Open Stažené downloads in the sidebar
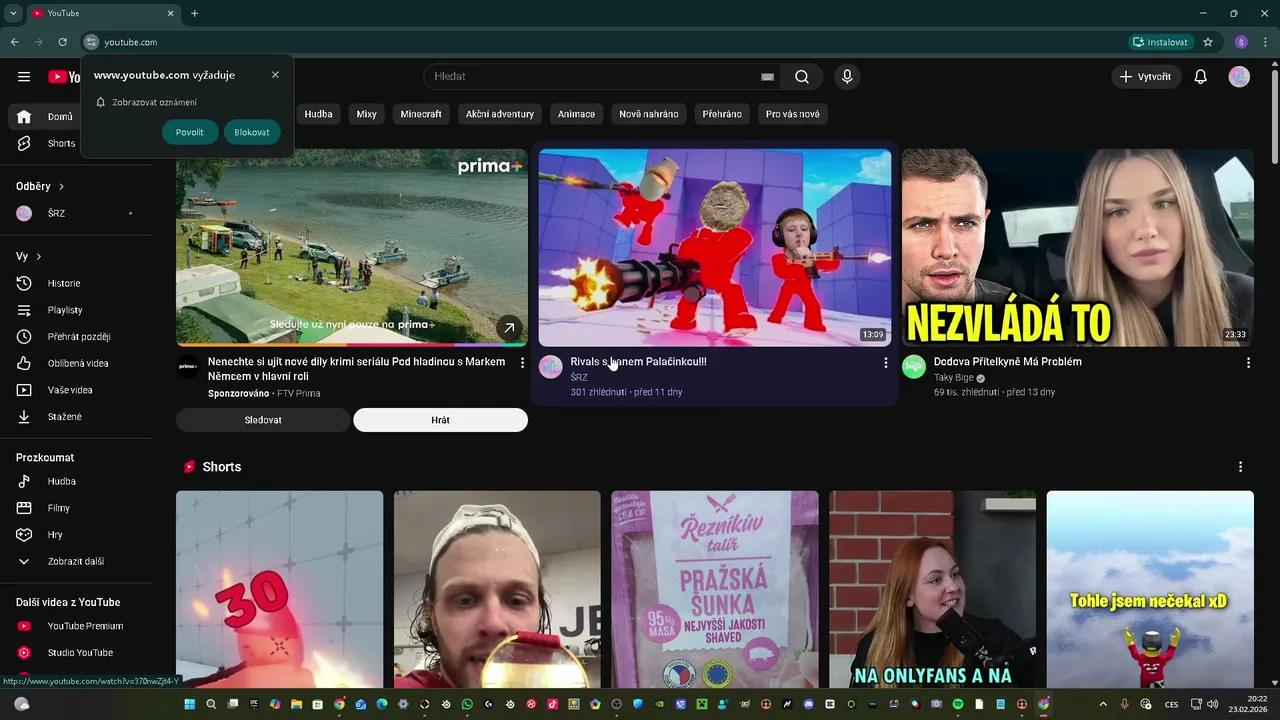This screenshot has height=720, width=1280. [76, 416]
